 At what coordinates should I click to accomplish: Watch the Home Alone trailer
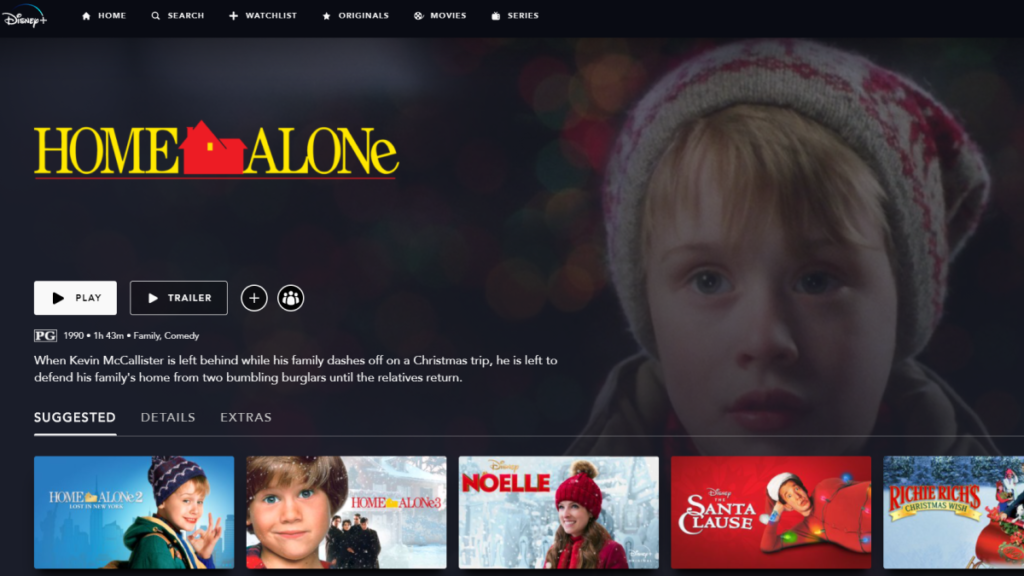click(179, 298)
